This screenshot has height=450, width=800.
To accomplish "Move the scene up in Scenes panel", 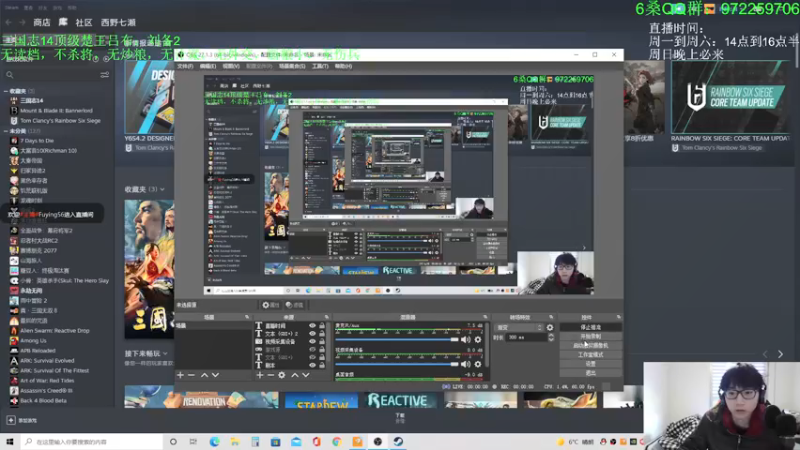I will click(x=204, y=375).
